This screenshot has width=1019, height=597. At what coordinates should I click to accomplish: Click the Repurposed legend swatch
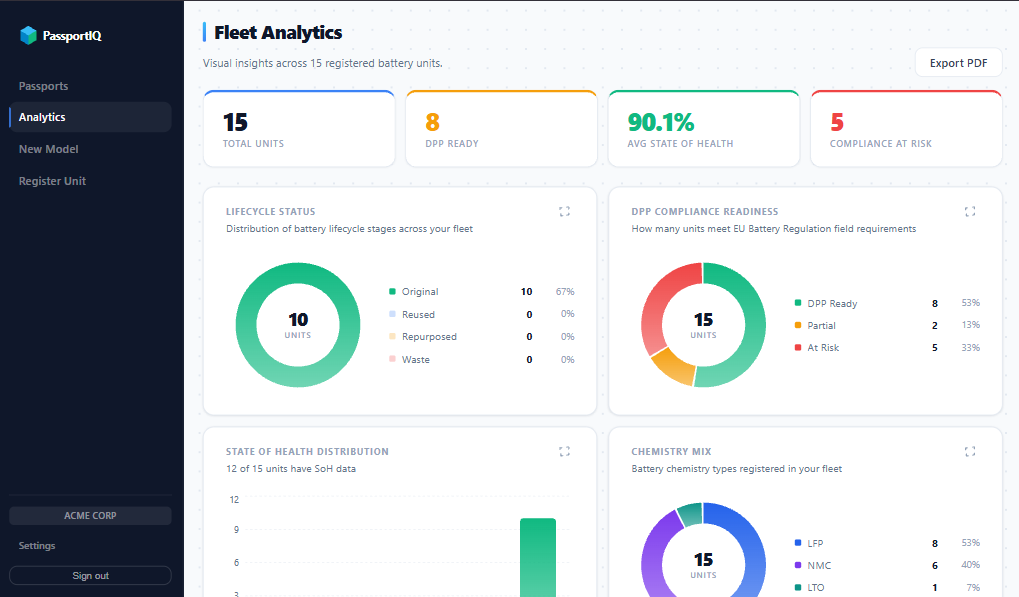392,336
